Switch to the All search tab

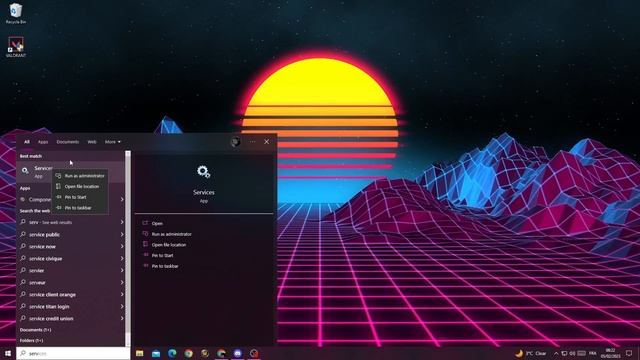[x=27, y=142]
